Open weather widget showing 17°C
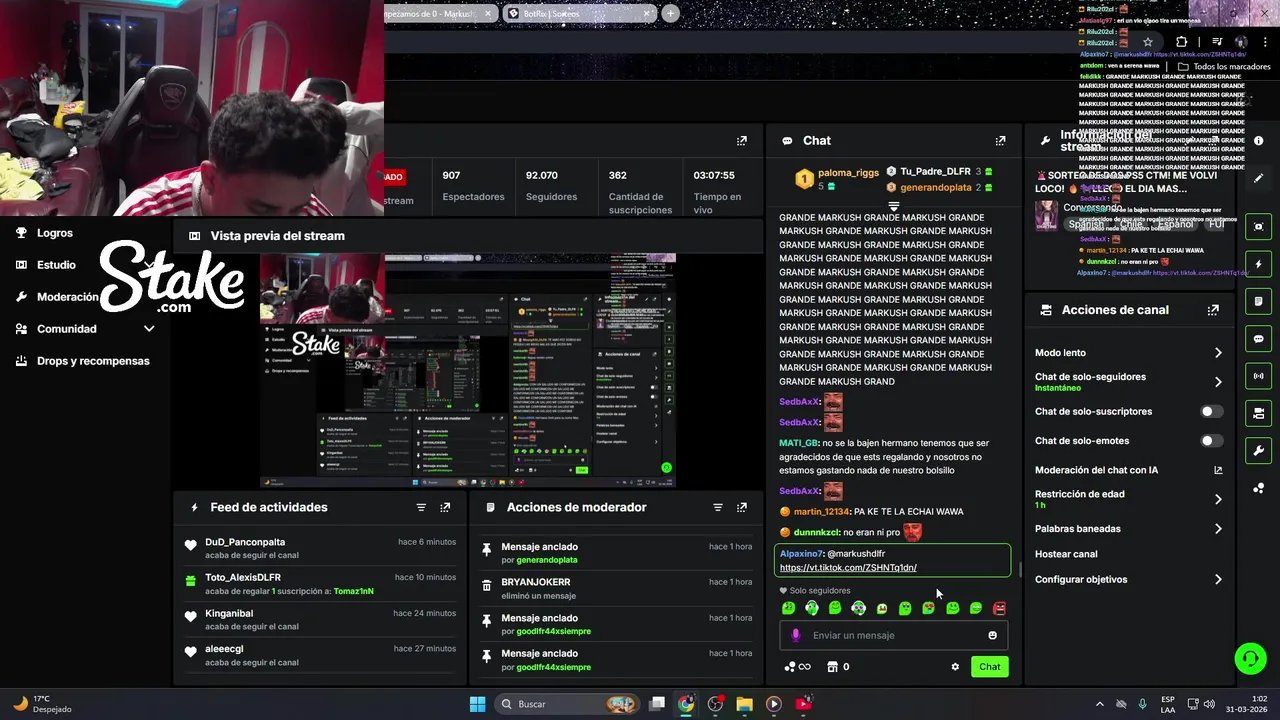This screenshot has height=720, width=1280. [x=42, y=704]
